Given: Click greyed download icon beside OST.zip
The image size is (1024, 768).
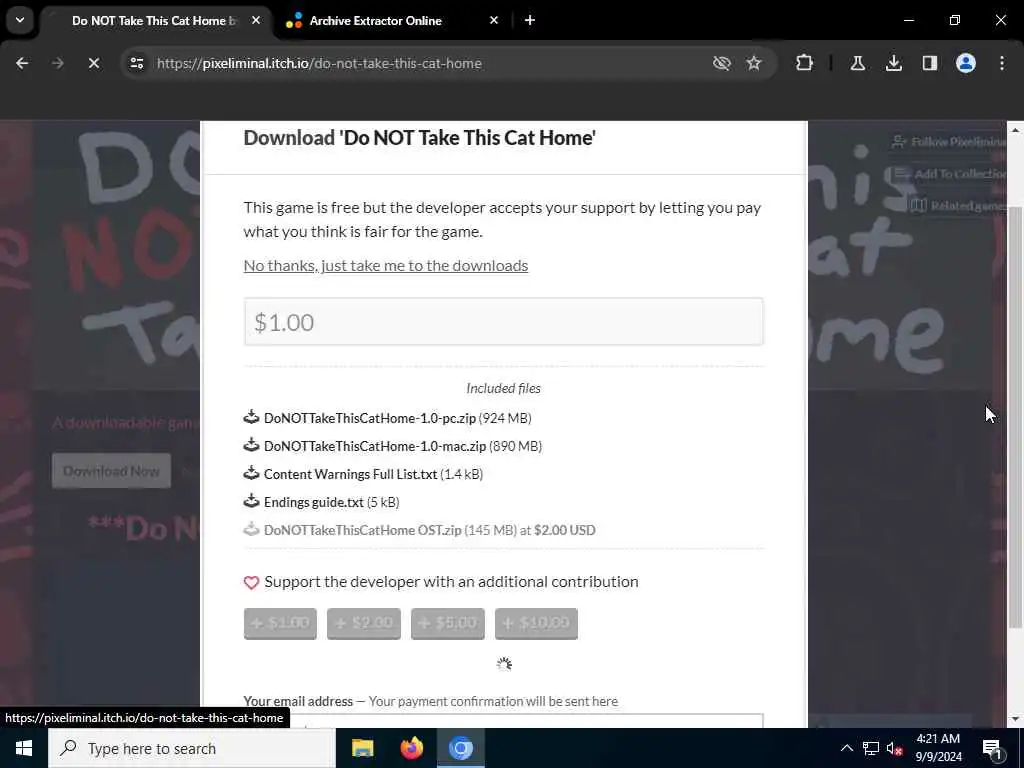Looking at the screenshot, I should [x=251, y=529].
